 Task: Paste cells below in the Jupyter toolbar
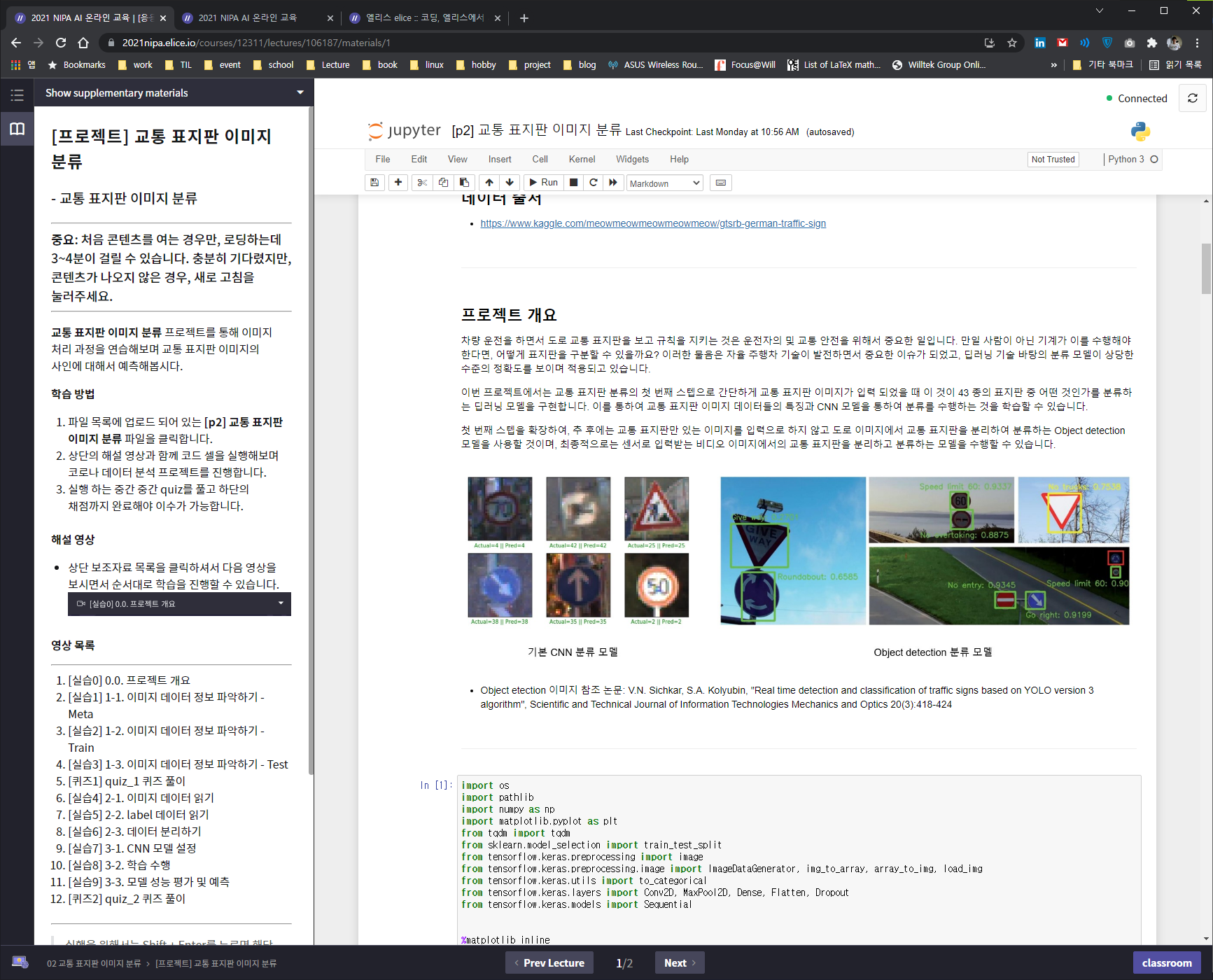point(464,183)
